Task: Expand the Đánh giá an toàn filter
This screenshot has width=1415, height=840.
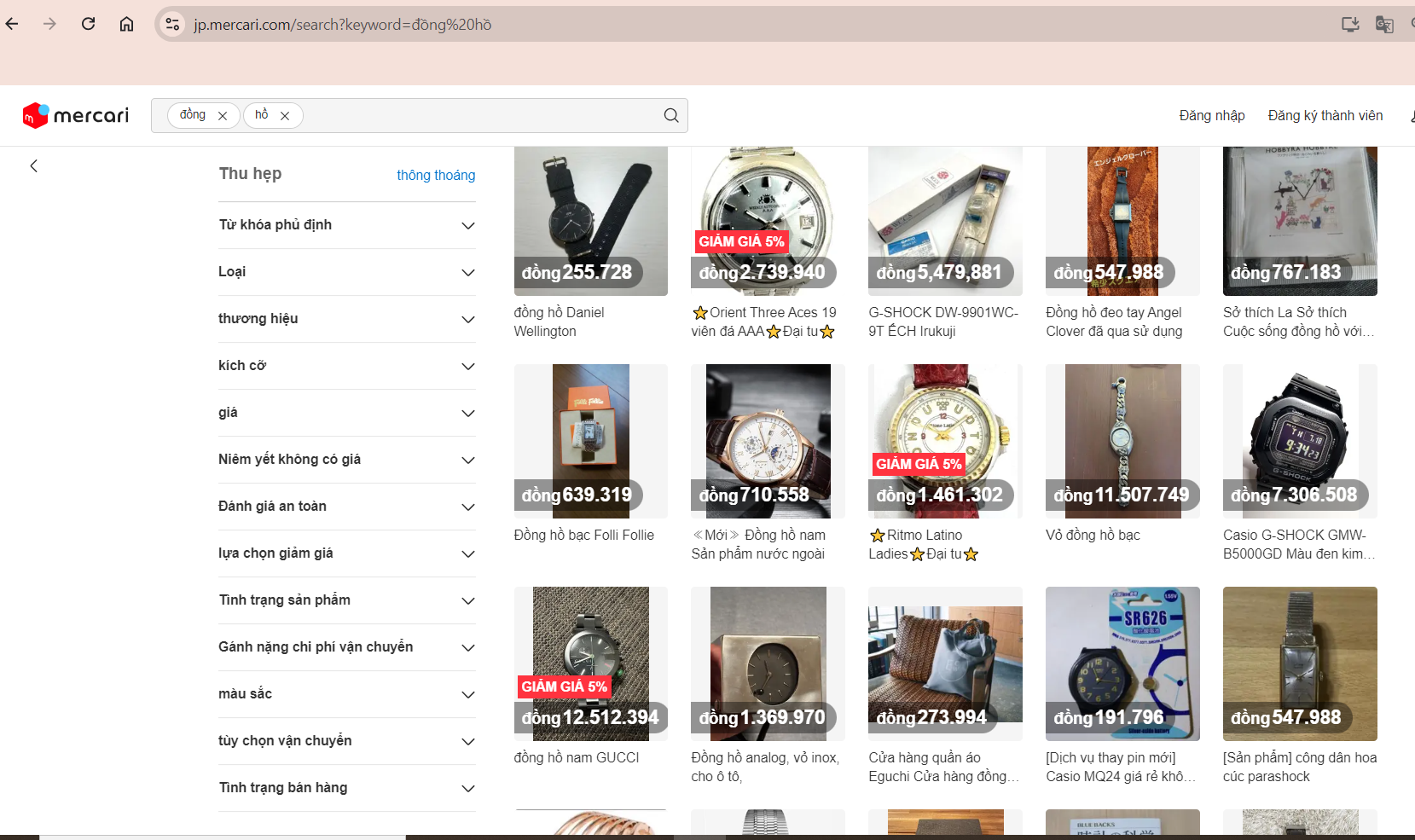Action: tap(347, 507)
